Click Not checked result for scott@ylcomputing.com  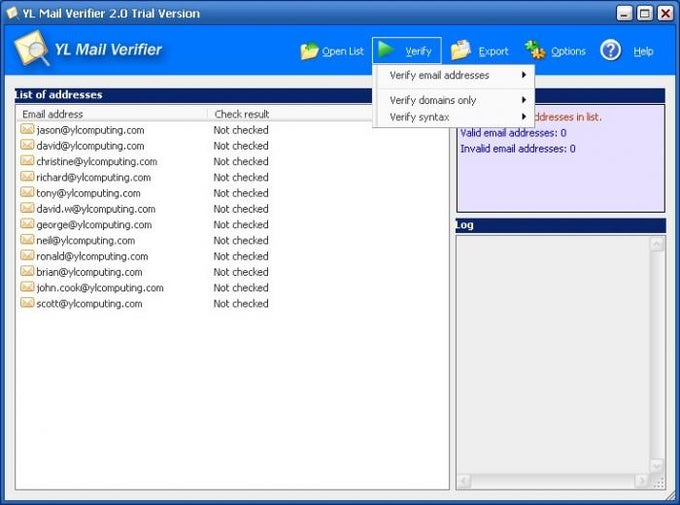click(x=241, y=304)
